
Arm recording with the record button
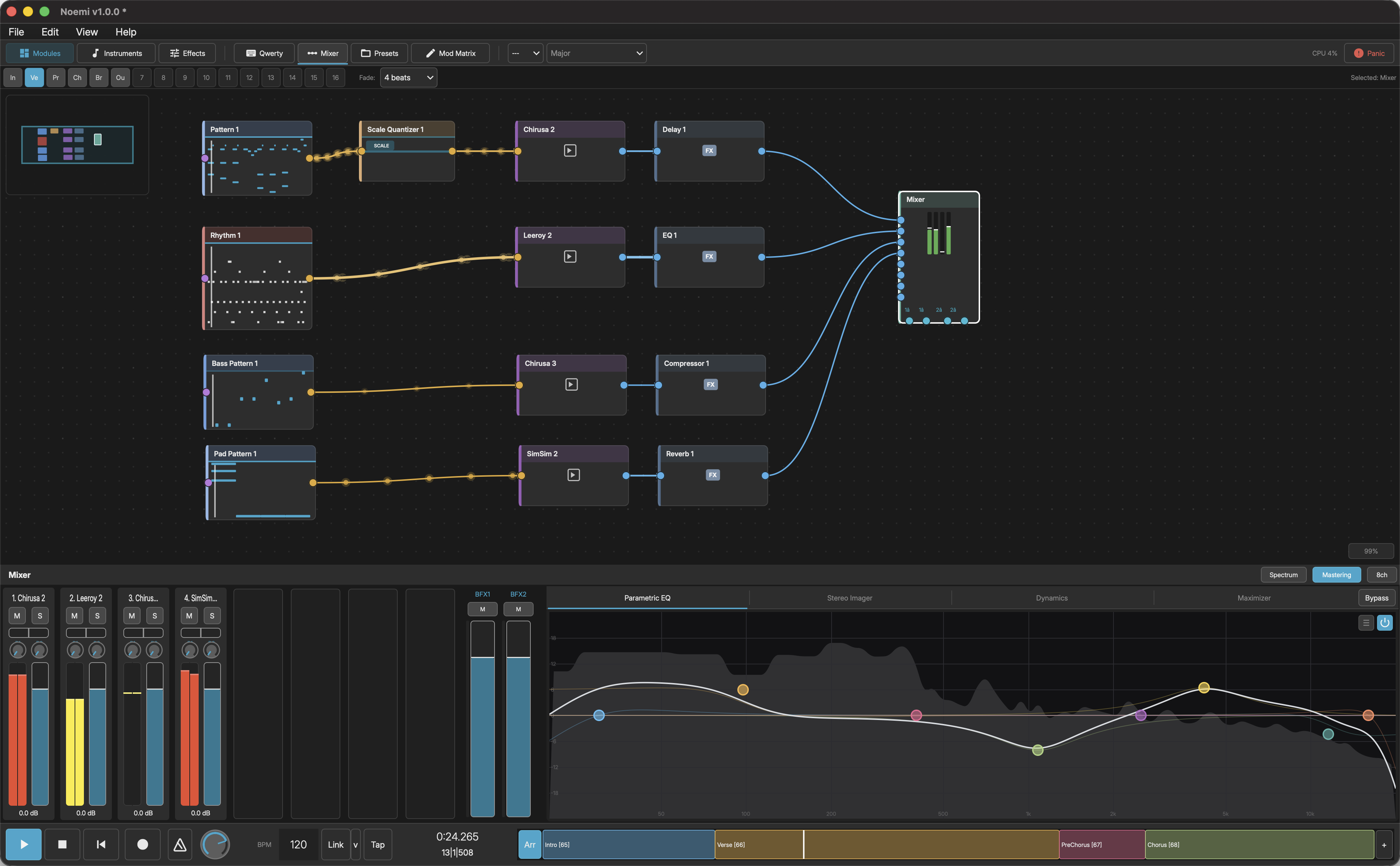pos(142,844)
